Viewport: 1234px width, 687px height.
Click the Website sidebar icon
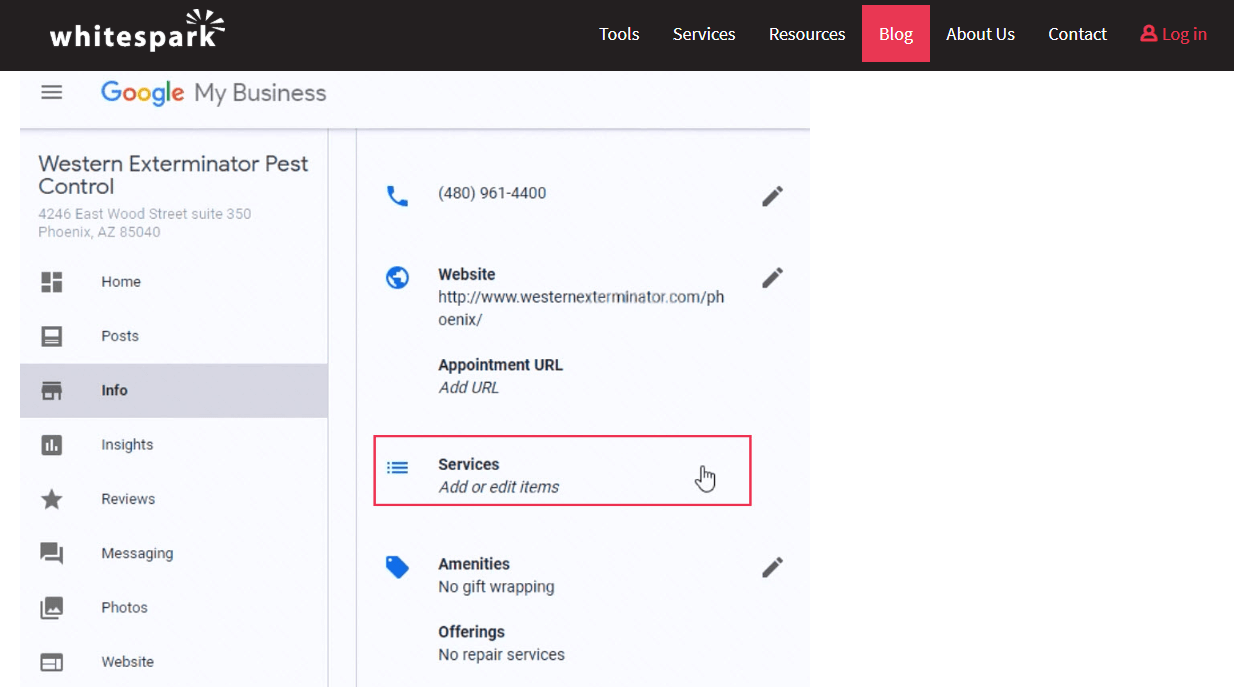51,662
